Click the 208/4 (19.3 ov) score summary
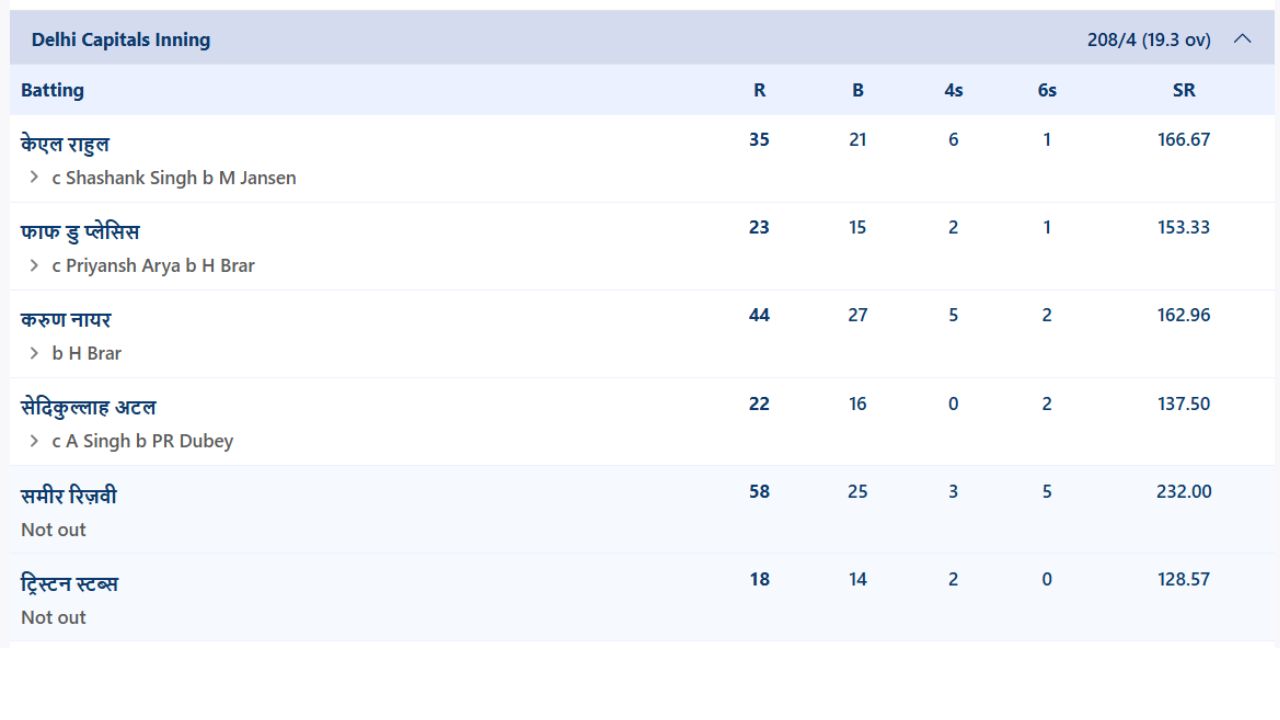The image size is (1280, 720). click(x=1149, y=40)
